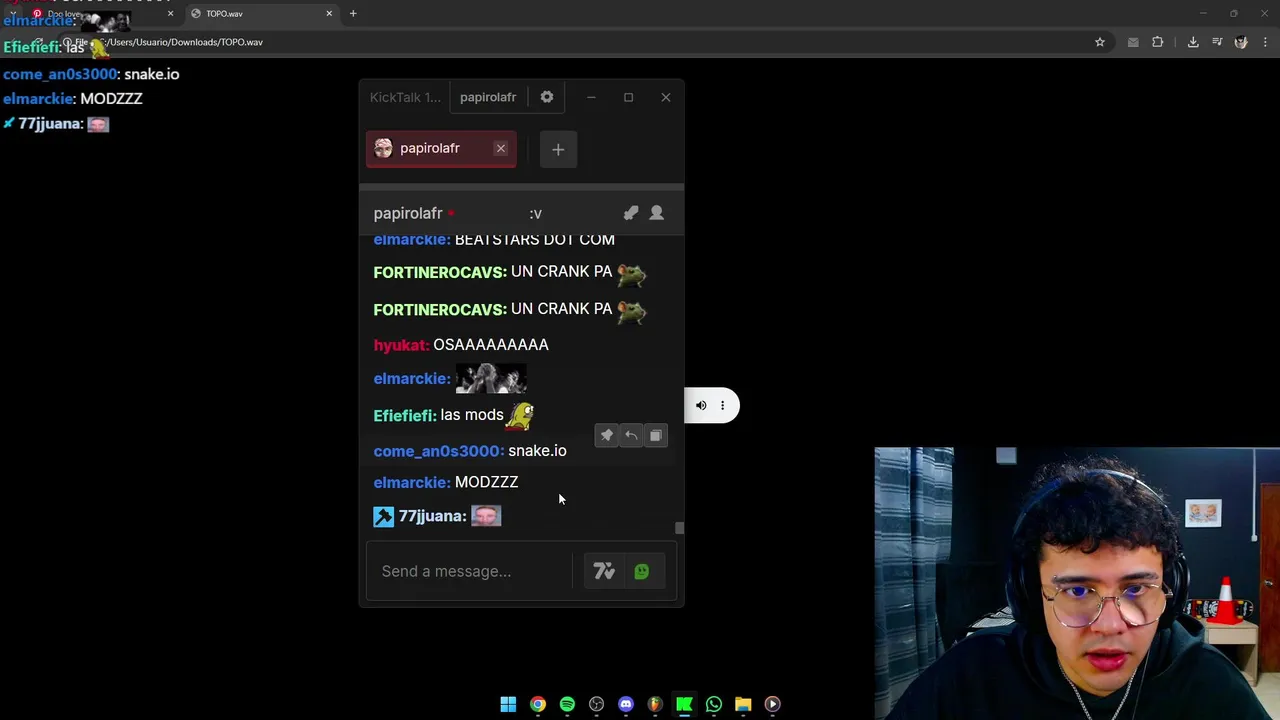
Task: Click 77jjuana moderator badge icon
Action: [383, 516]
